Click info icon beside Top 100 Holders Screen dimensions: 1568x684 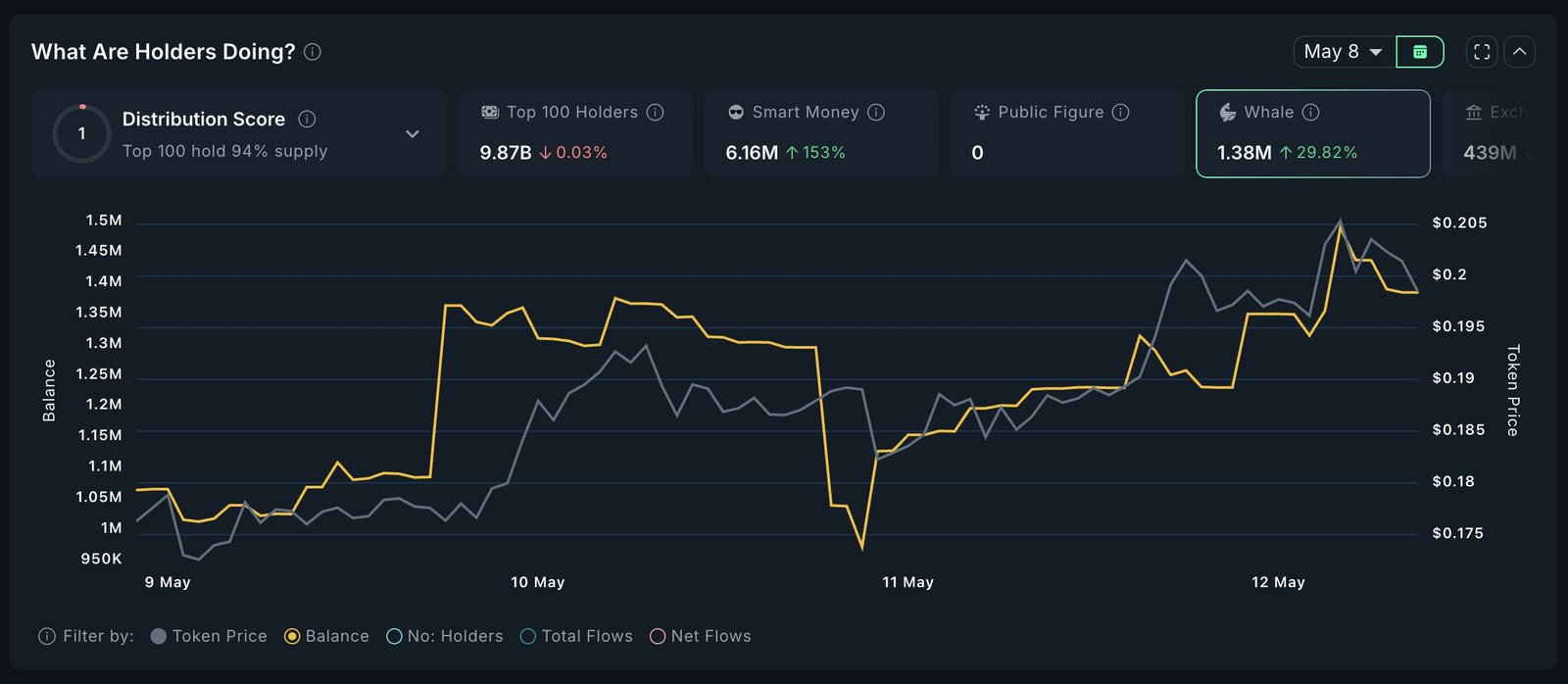pos(655,113)
